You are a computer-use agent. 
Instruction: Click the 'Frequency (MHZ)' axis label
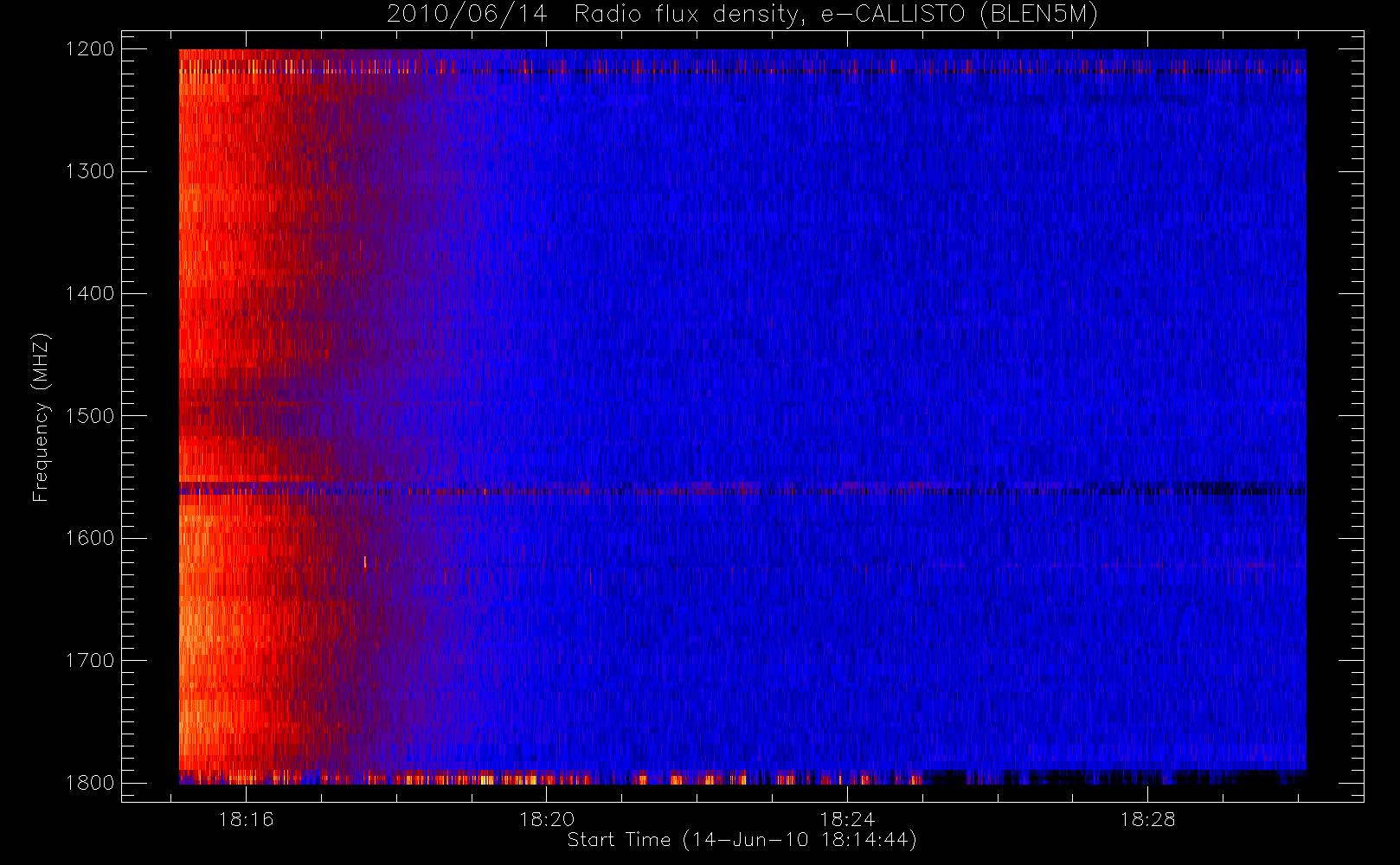41,417
